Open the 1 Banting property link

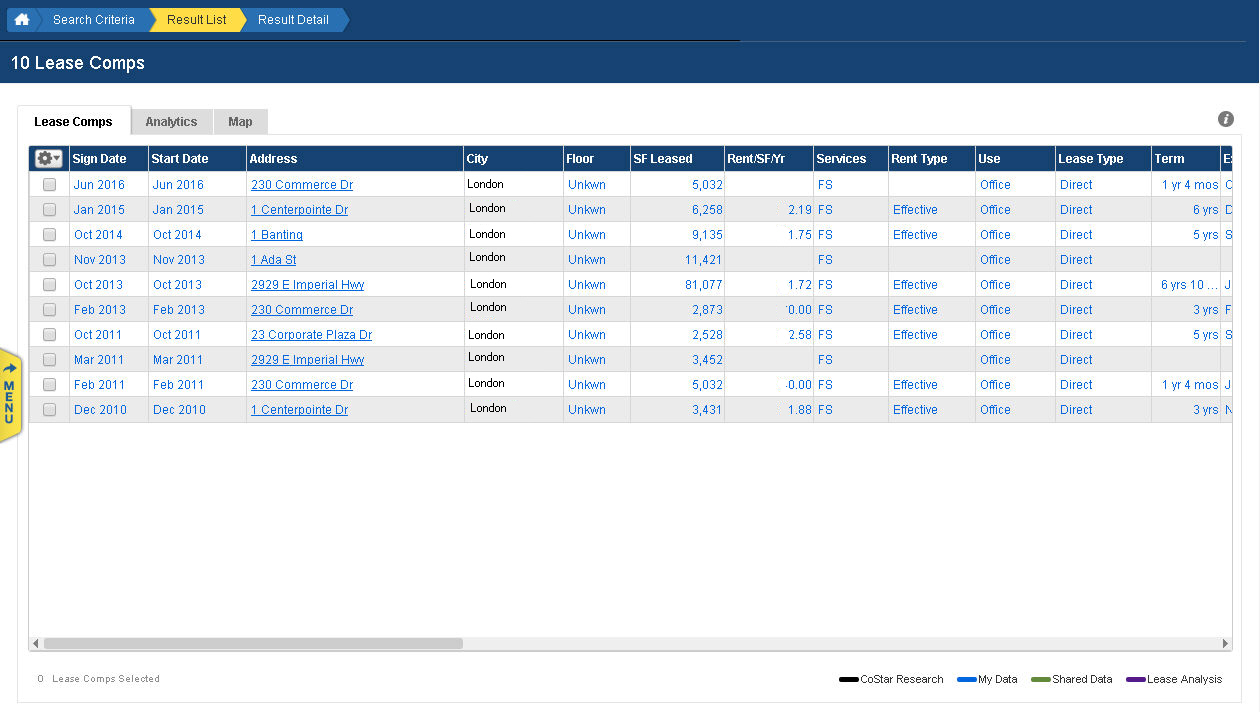click(x=276, y=234)
